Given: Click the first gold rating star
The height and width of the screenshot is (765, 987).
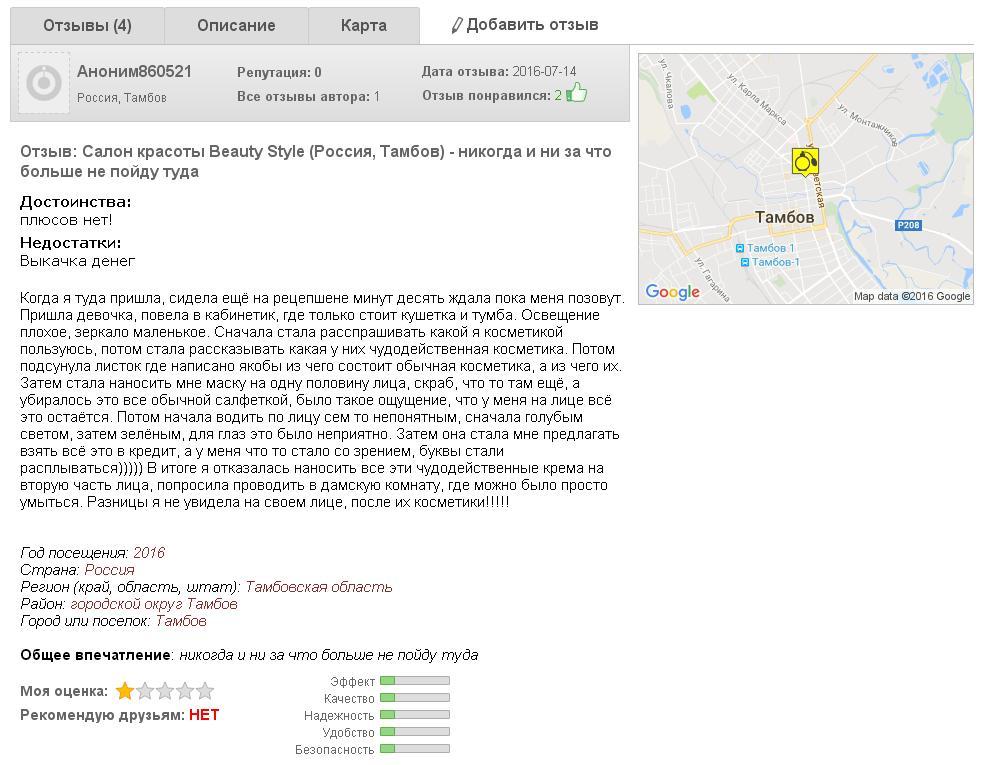Looking at the screenshot, I should click(x=125, y=691).
